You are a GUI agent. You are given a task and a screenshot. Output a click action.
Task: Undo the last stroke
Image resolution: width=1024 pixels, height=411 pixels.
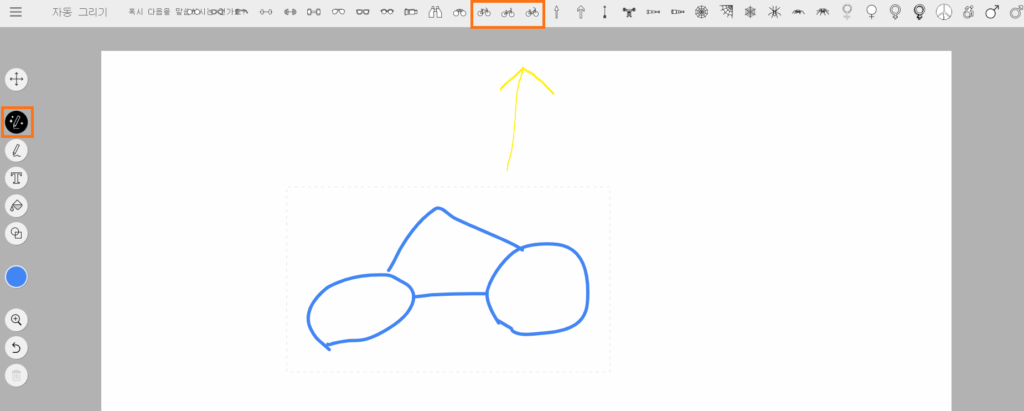[x=16, y=348]
